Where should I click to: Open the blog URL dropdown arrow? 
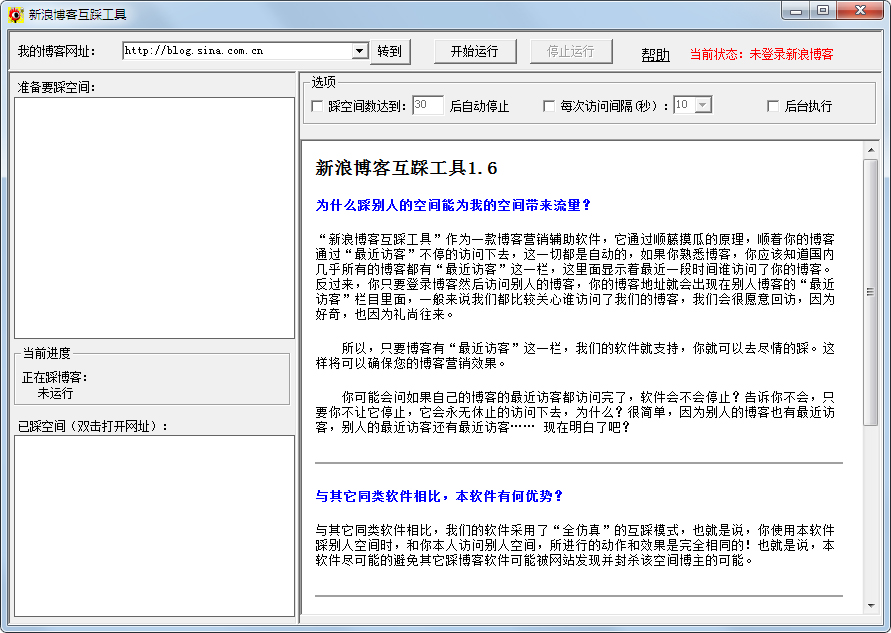coord(360,51)
